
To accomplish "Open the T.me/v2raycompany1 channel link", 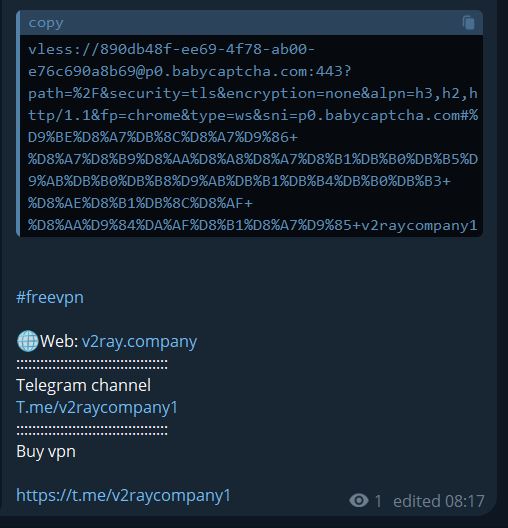I will point(97,407).
